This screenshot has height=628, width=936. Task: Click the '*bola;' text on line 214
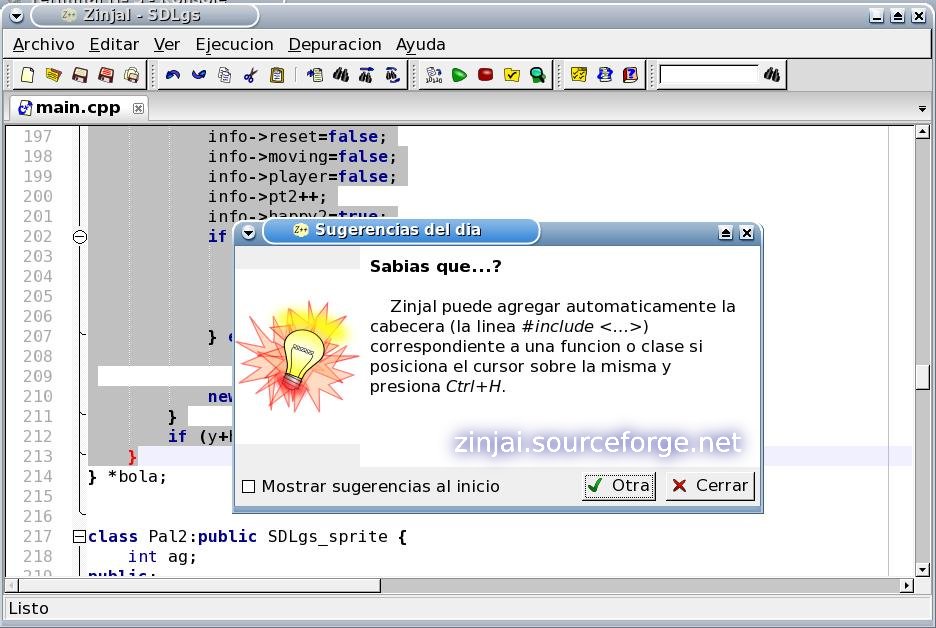pyautogui.click(x=137, y=477)
